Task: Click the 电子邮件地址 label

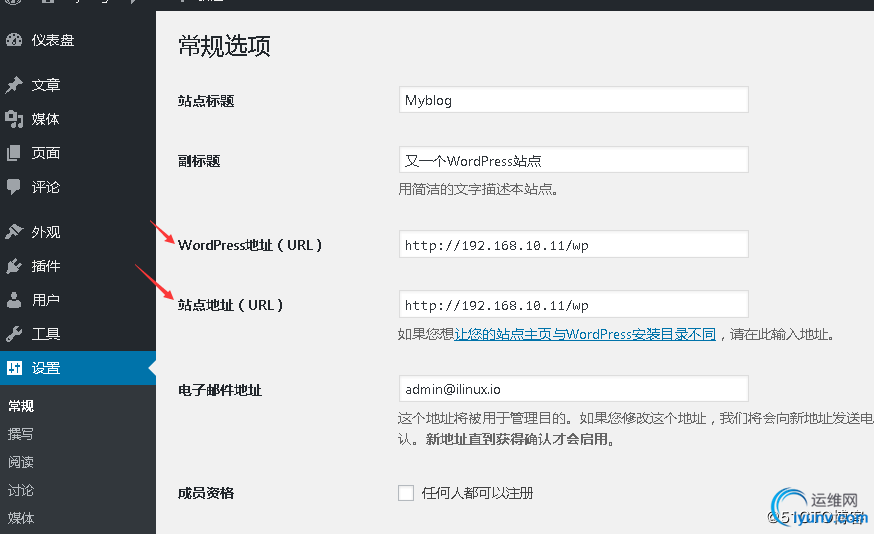Action: [x=220, y=390]
